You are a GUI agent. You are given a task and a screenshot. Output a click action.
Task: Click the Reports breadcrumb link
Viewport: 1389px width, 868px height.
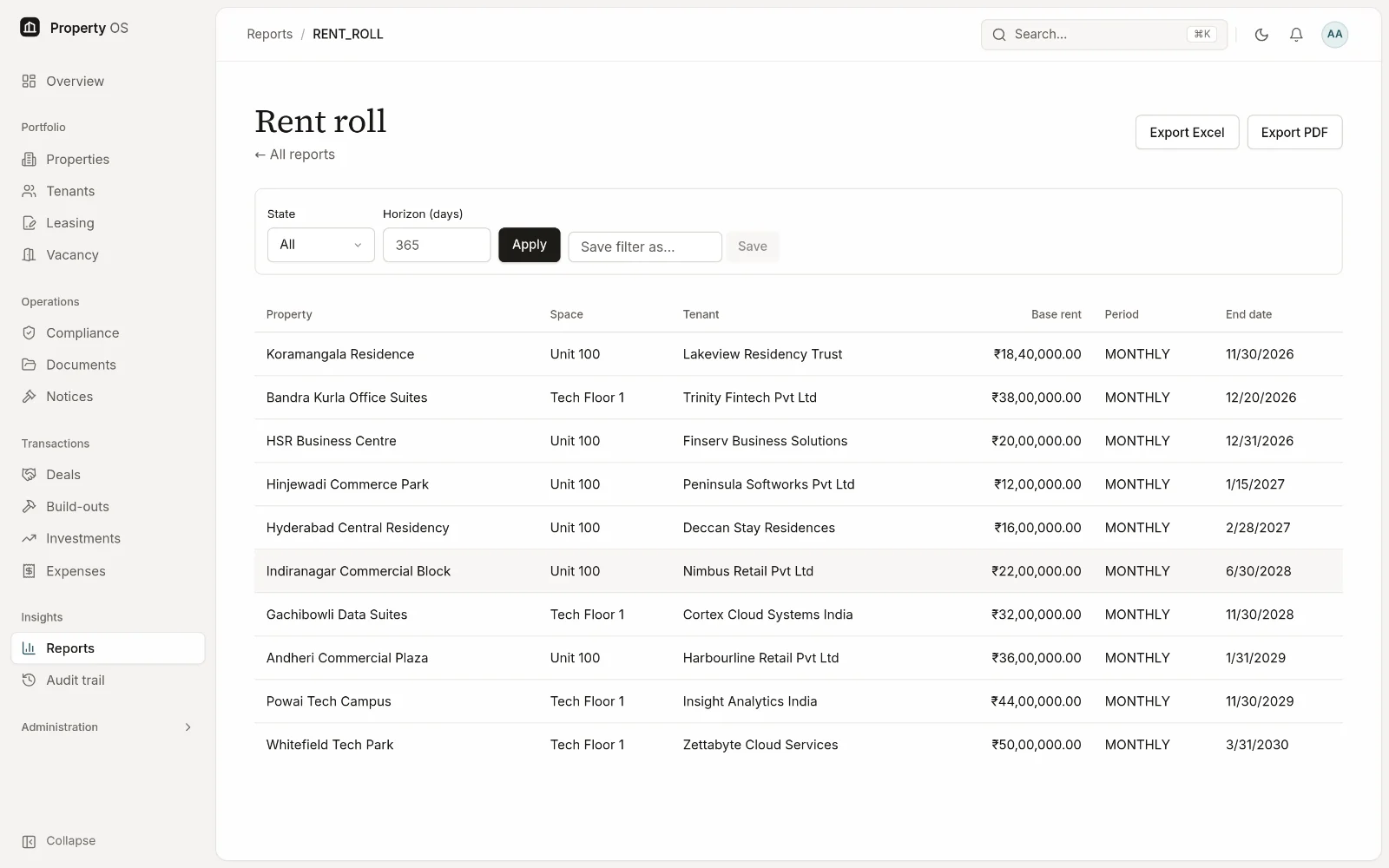pos(269,34)
